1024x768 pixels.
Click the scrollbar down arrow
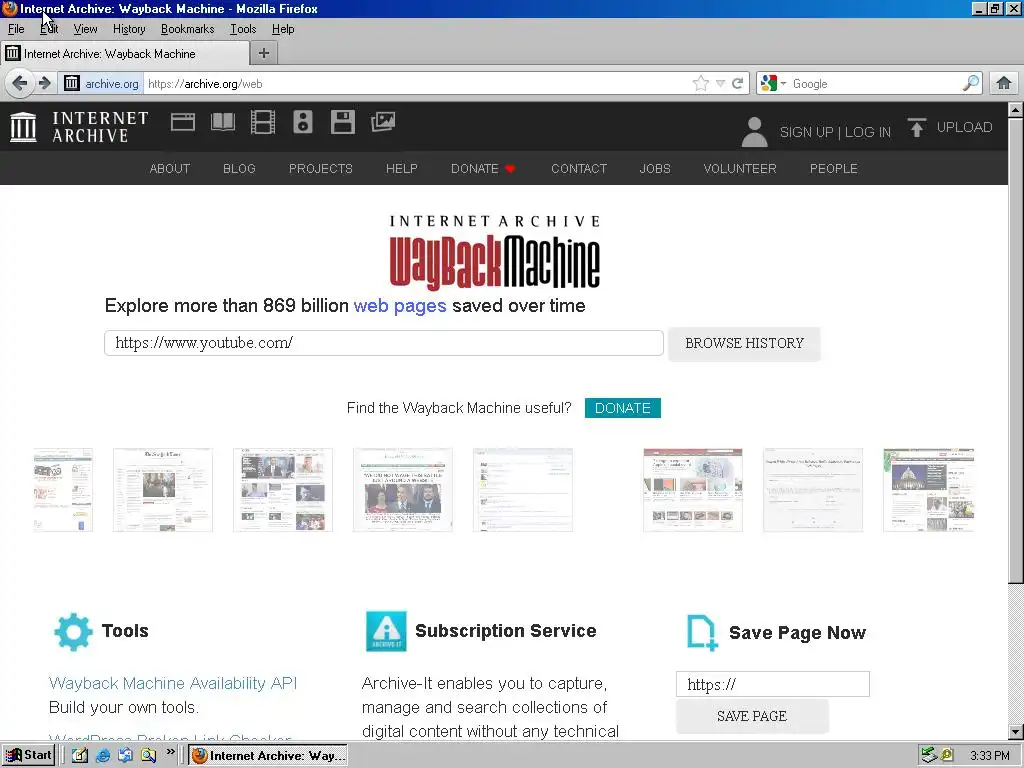click(1016, 731)
